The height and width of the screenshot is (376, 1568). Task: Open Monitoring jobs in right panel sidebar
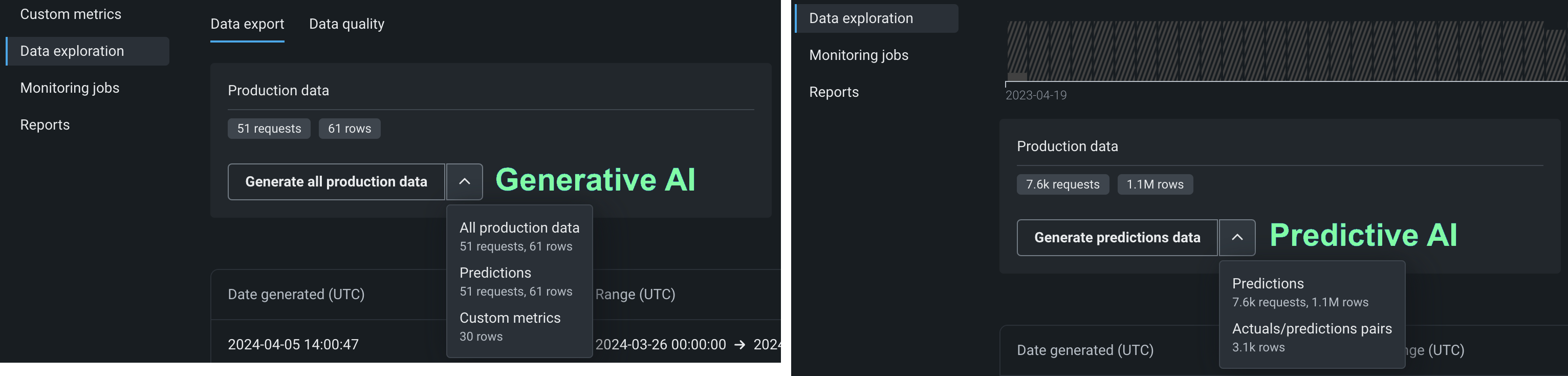(x=858, y=55)
